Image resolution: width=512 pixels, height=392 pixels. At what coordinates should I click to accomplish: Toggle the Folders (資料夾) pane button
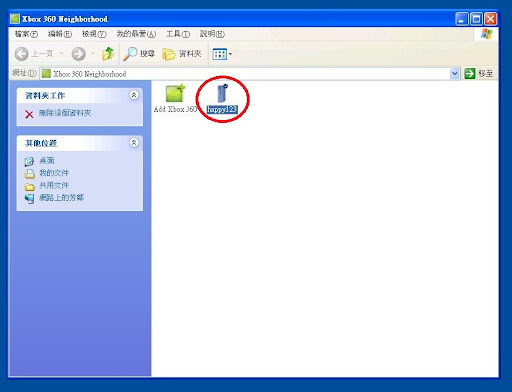pos(182,54)
